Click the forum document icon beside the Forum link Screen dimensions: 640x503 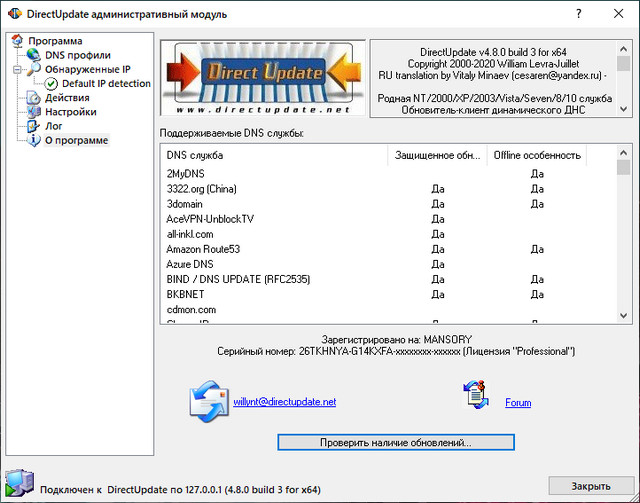point(476,394)
